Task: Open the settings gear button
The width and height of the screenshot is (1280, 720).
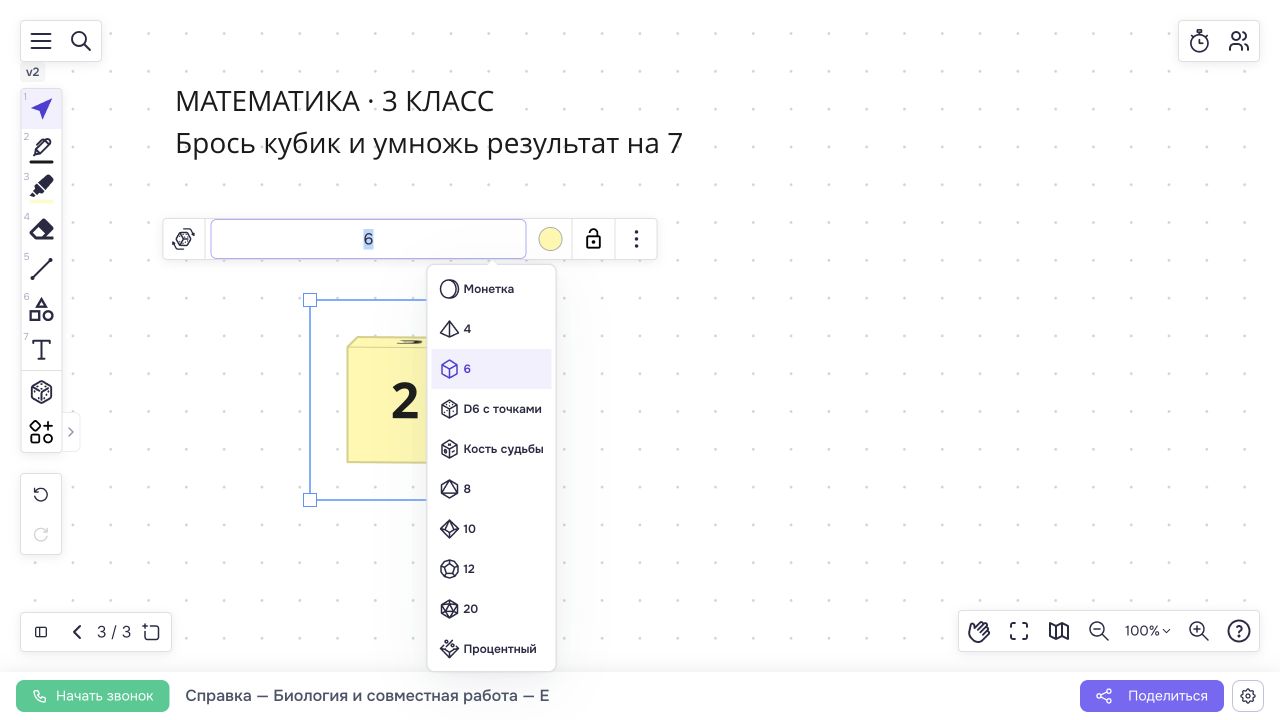Action: (1248, 696)
